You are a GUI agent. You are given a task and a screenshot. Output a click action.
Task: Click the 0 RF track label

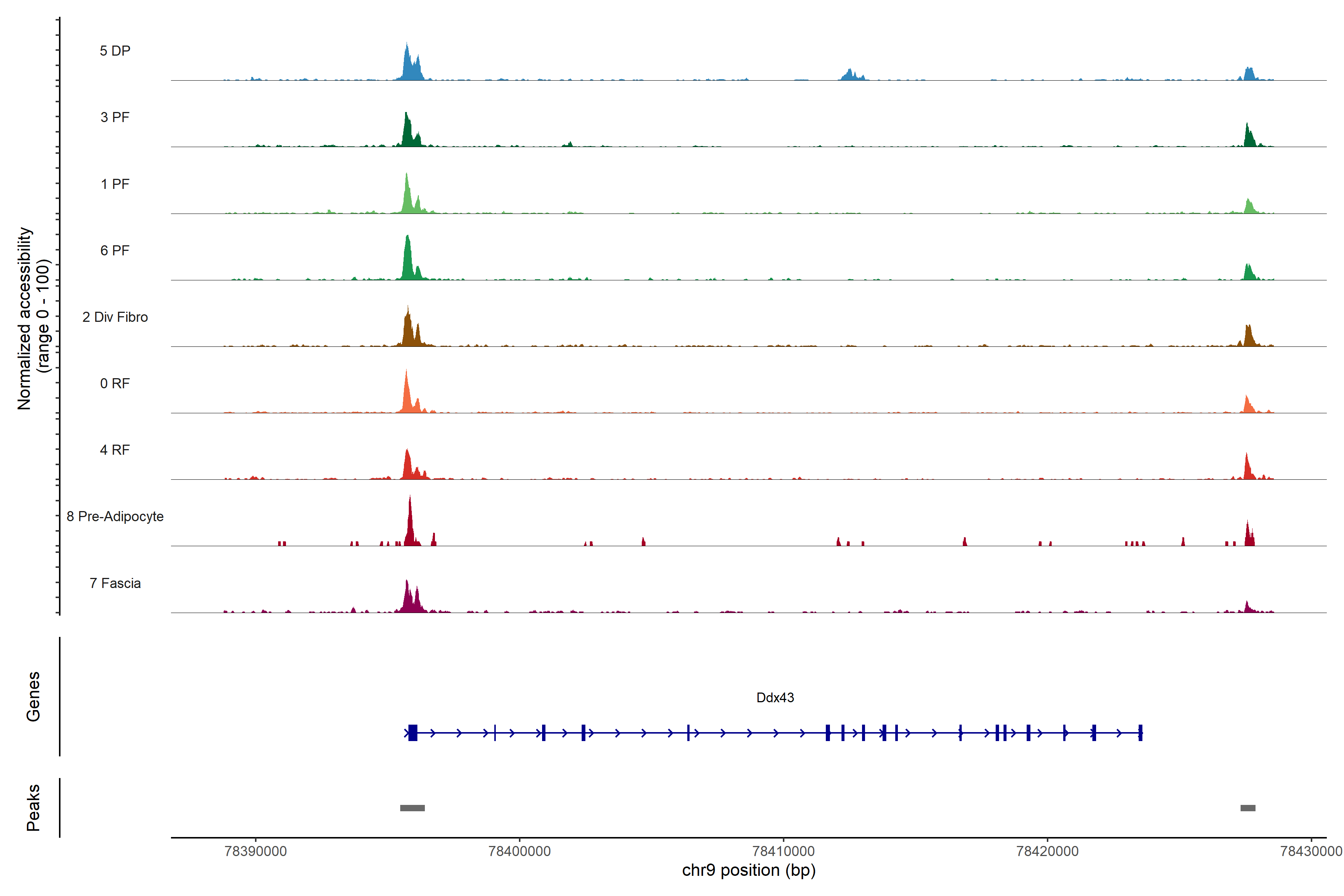[x=115, y=383]
